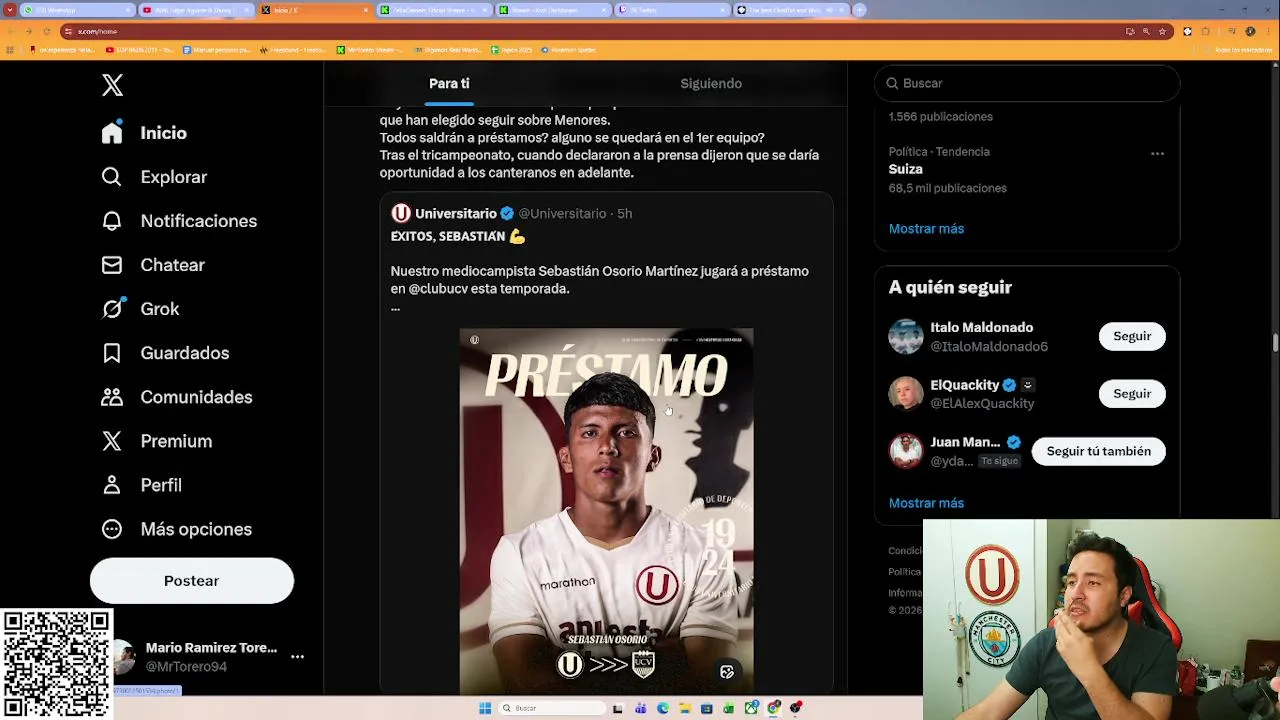This screenshot has width=1280, height=720.
Task: Open Teams icon on taskbar
Action: [640, 708]
